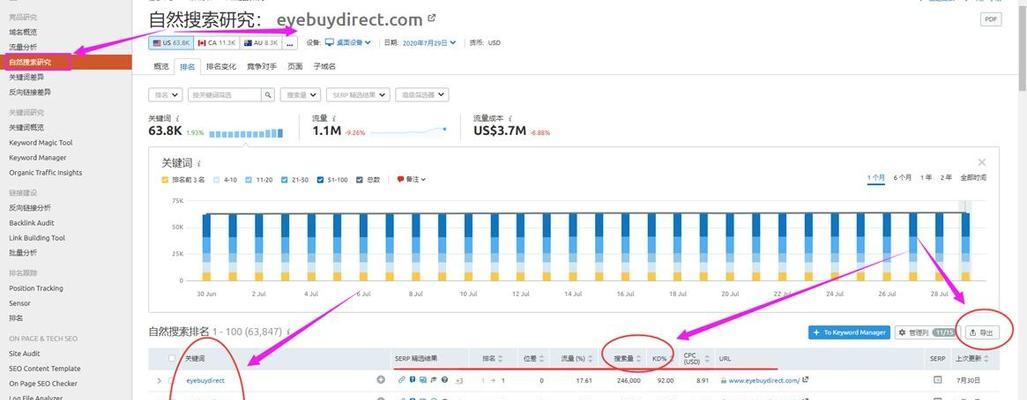Switch to the 概览 tab
Screen dimensions: 1027x400
[x=161, y=66]
